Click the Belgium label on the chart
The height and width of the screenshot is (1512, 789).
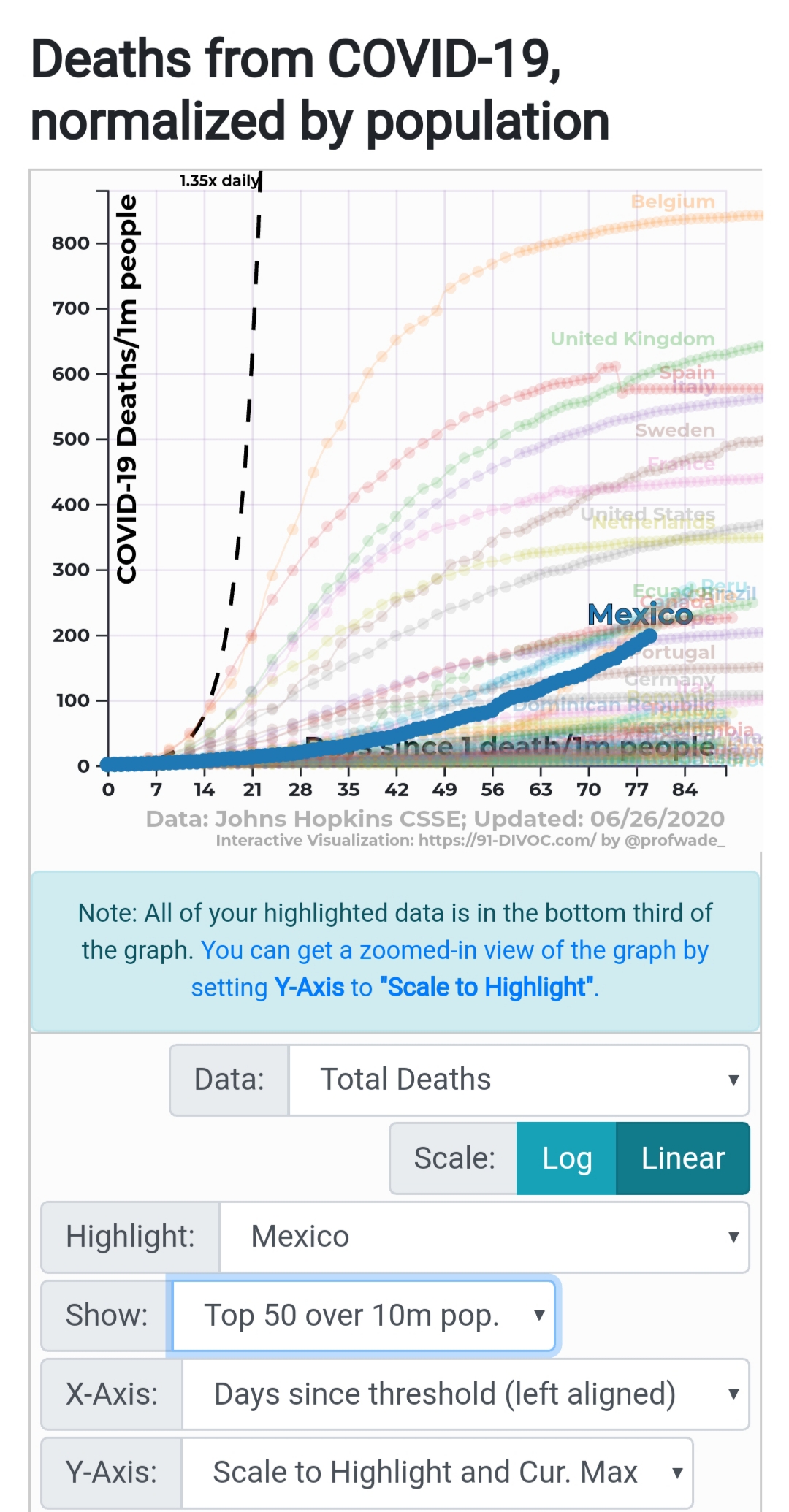pyautogui.click(x=673, y=202)
